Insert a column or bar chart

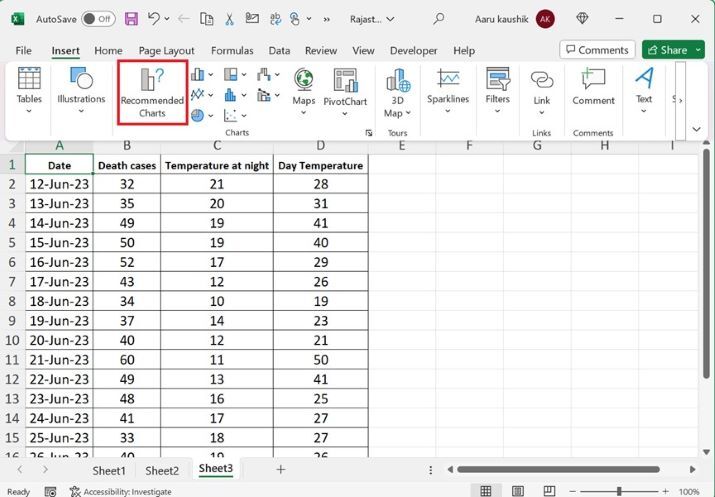click(x=197, y=74)
